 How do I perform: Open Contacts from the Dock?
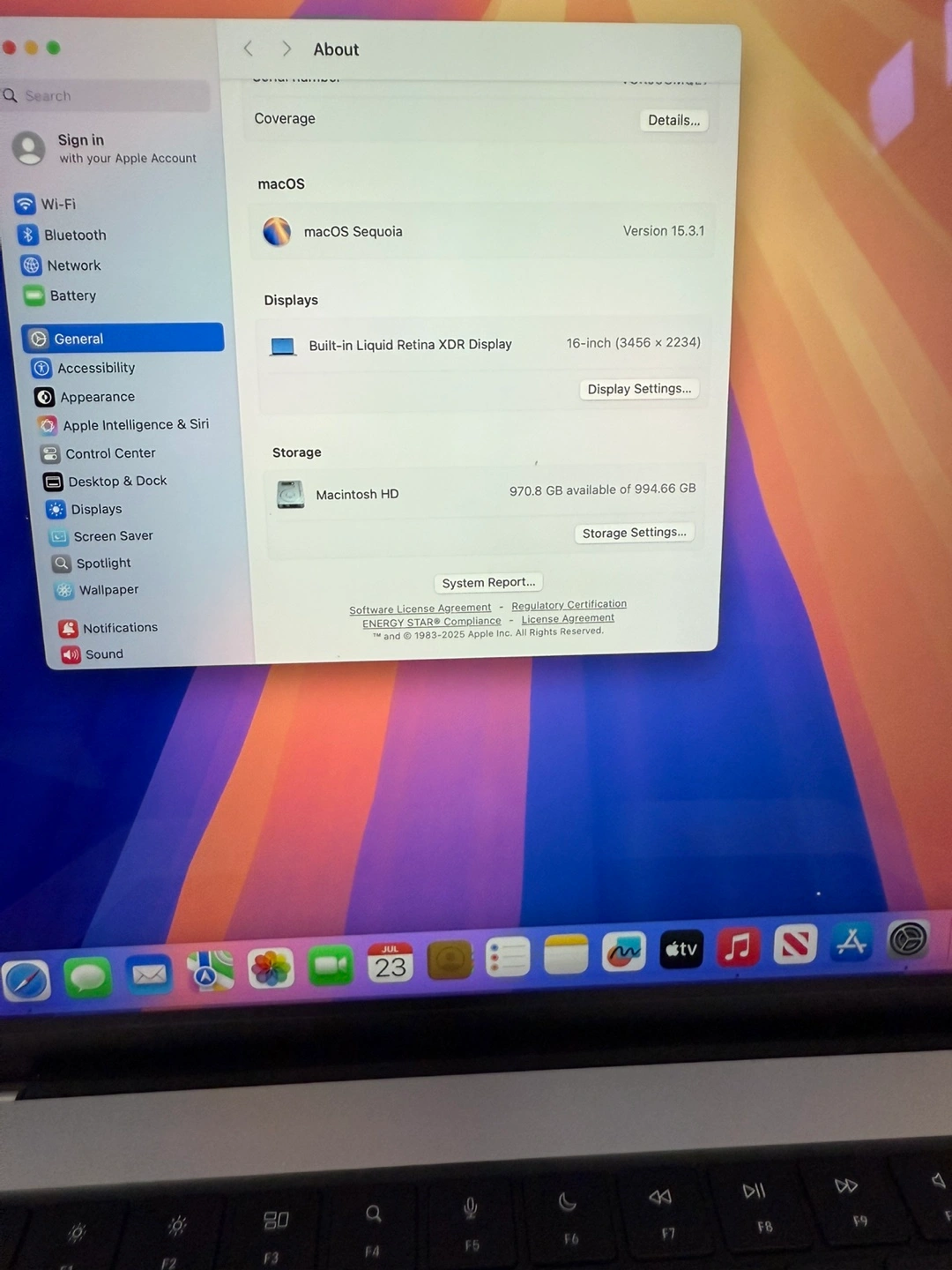[450, 960]
